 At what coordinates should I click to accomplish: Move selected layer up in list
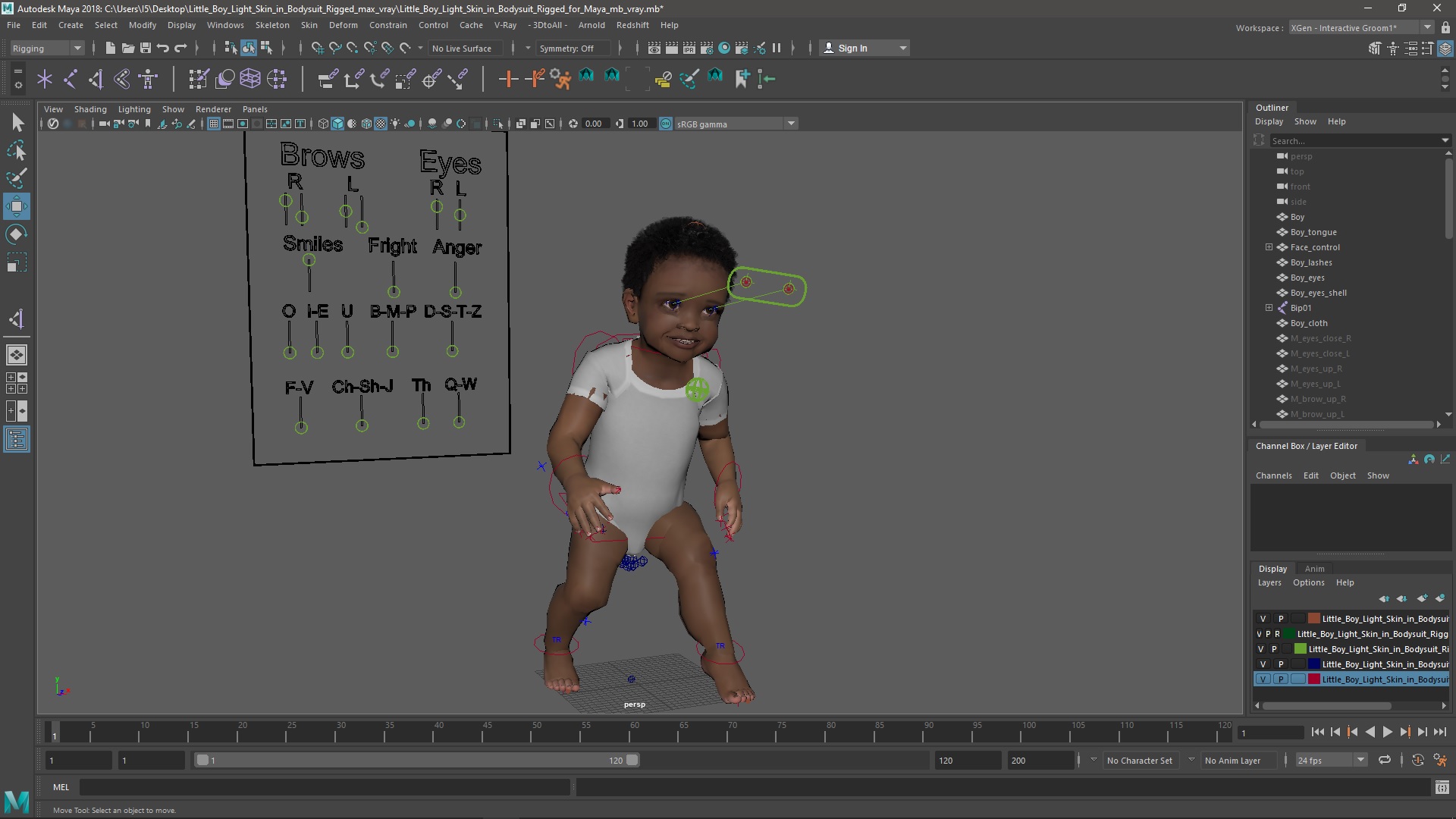point(1384,598)
